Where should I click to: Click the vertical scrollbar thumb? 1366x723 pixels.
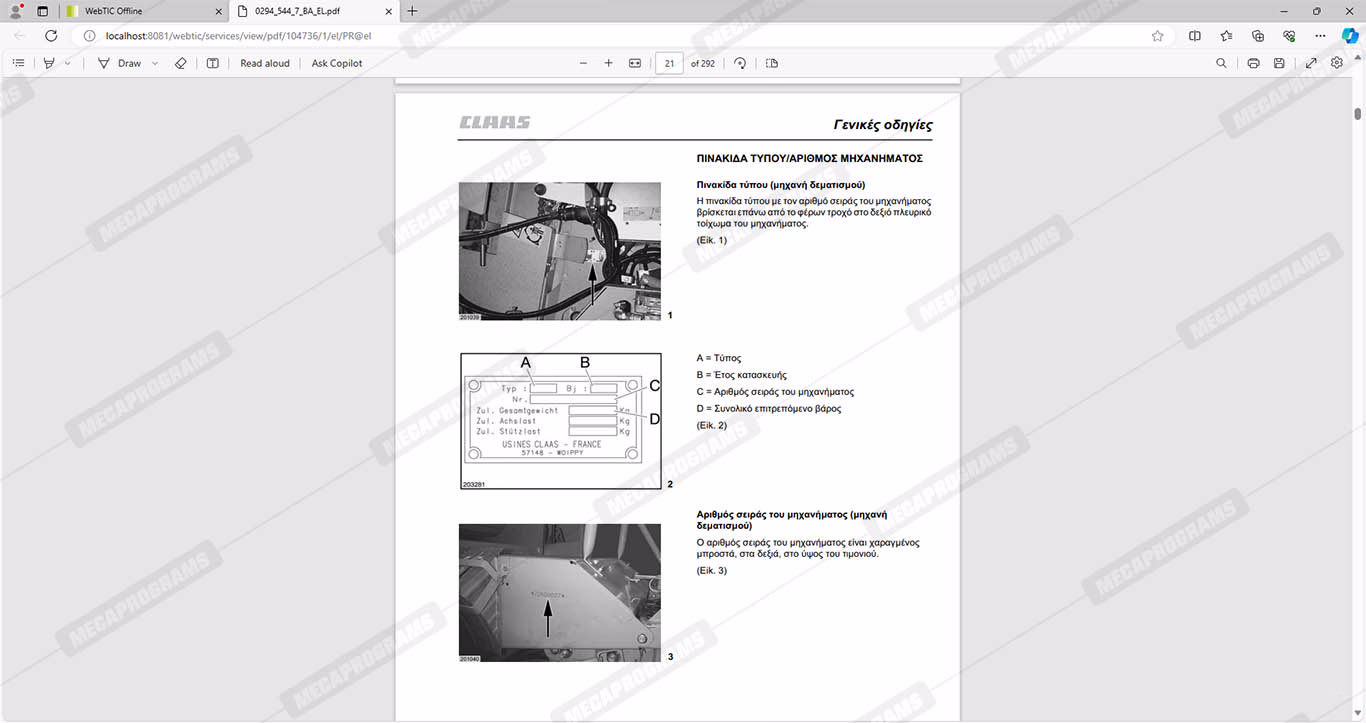(x=1358, y=113)
